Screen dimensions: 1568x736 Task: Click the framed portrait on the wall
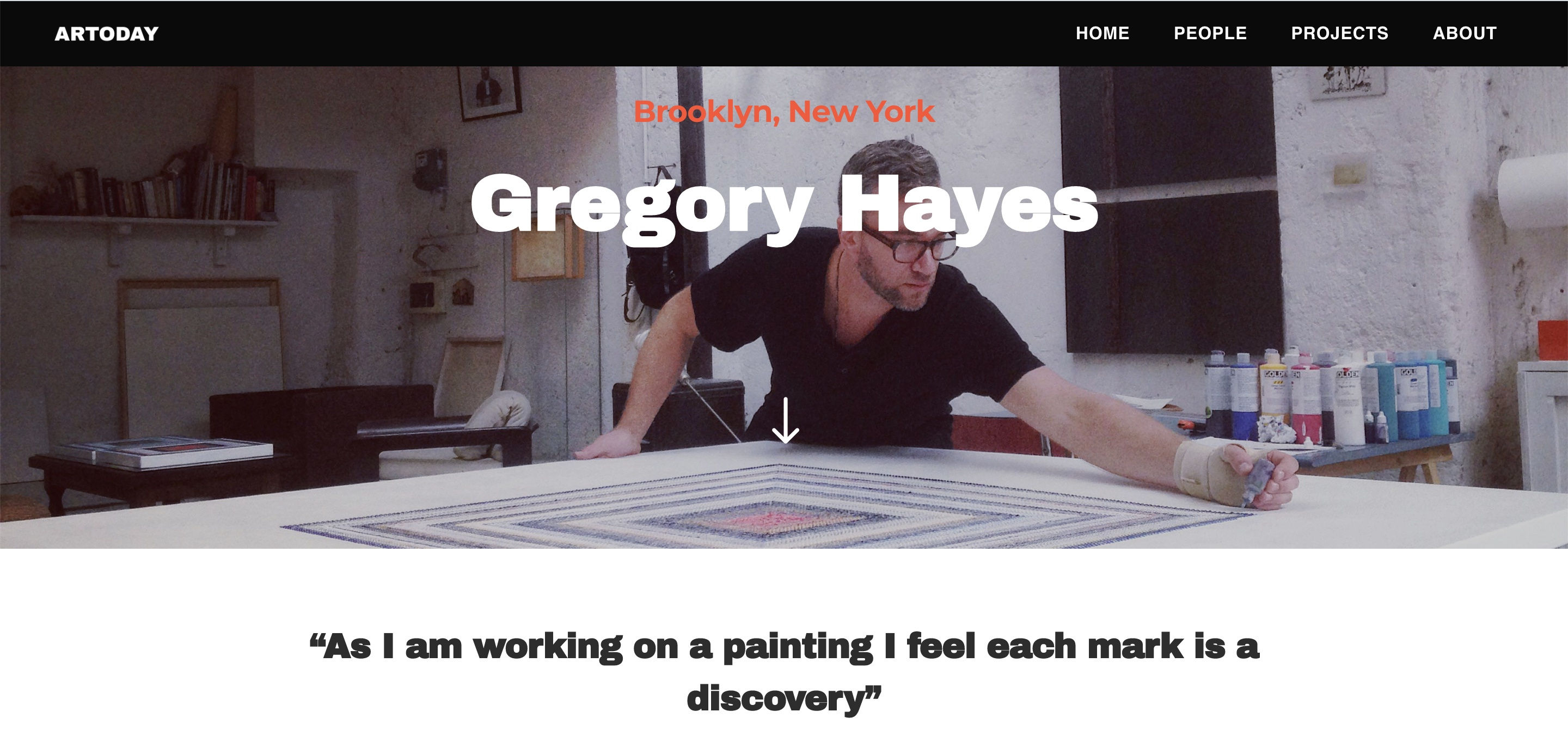pyautogui.click(x=490, y=93)
